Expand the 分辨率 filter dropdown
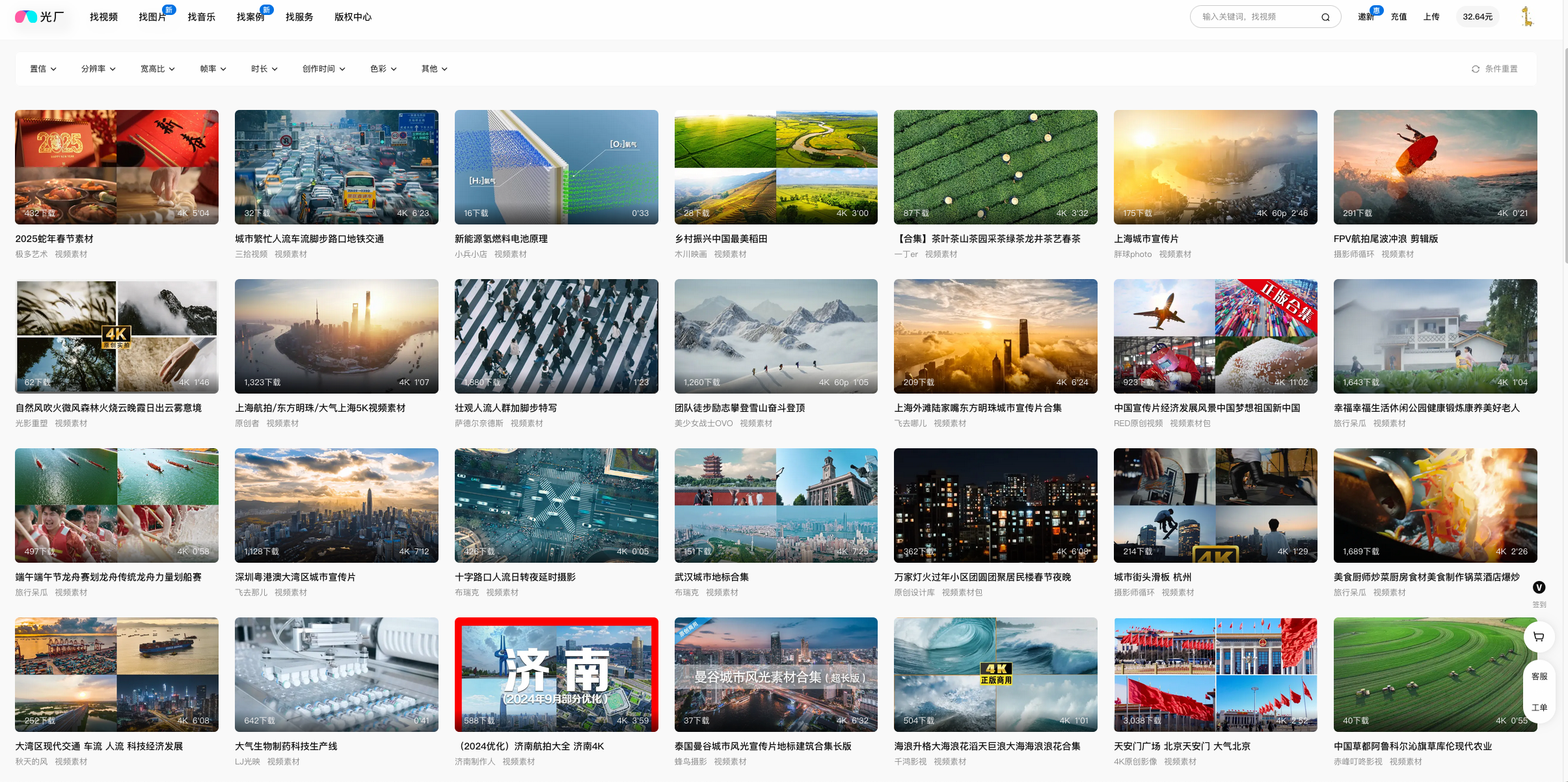Image resolution: width=1568 pixels, height=782 pixels. 98,69
